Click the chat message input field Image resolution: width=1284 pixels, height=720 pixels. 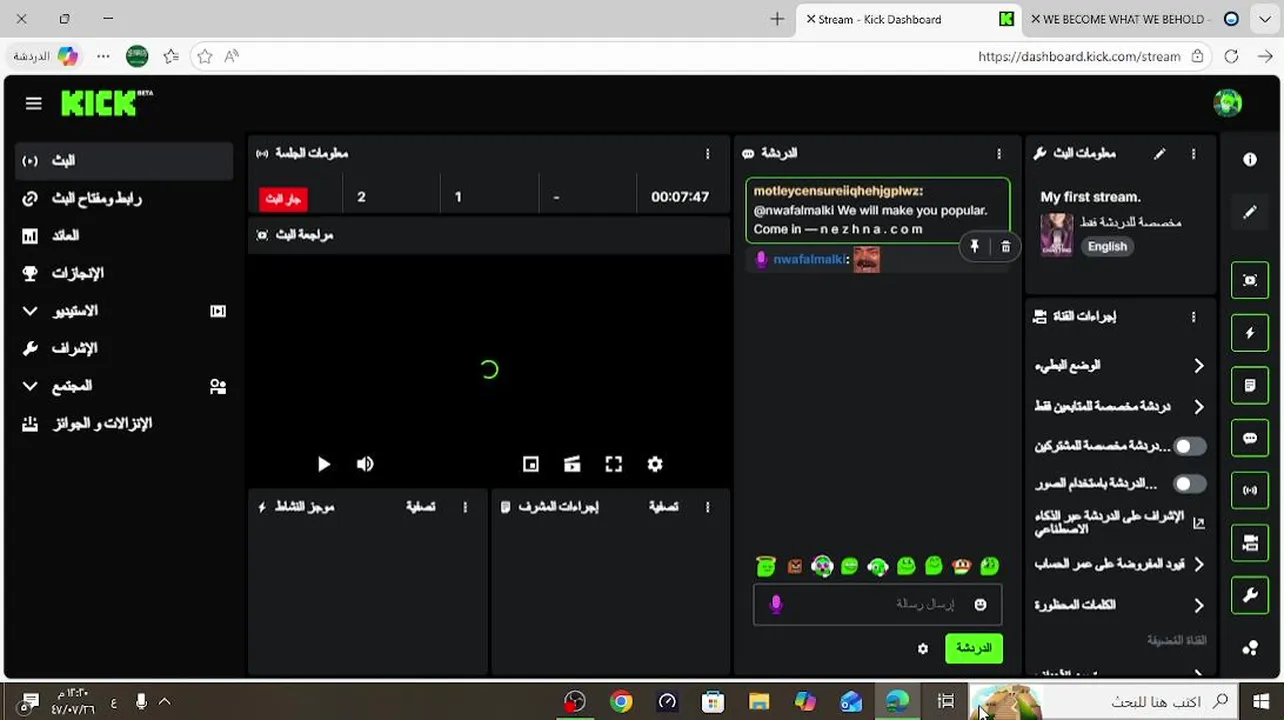(877, 604)
